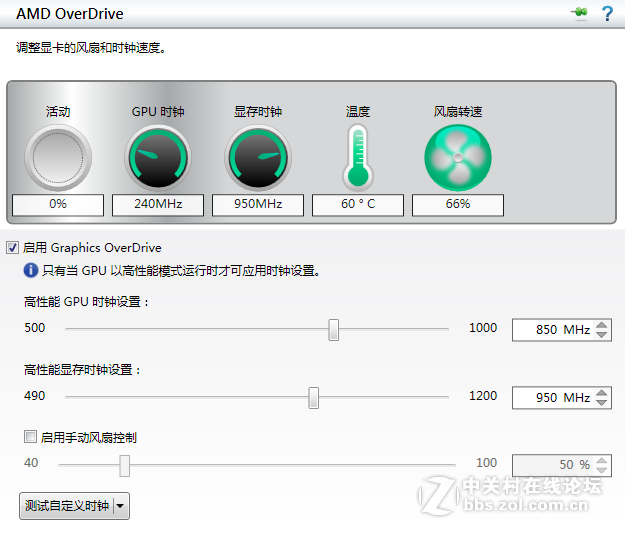
Task: Click the memory slider maximum value 1200
Action: 483,396
